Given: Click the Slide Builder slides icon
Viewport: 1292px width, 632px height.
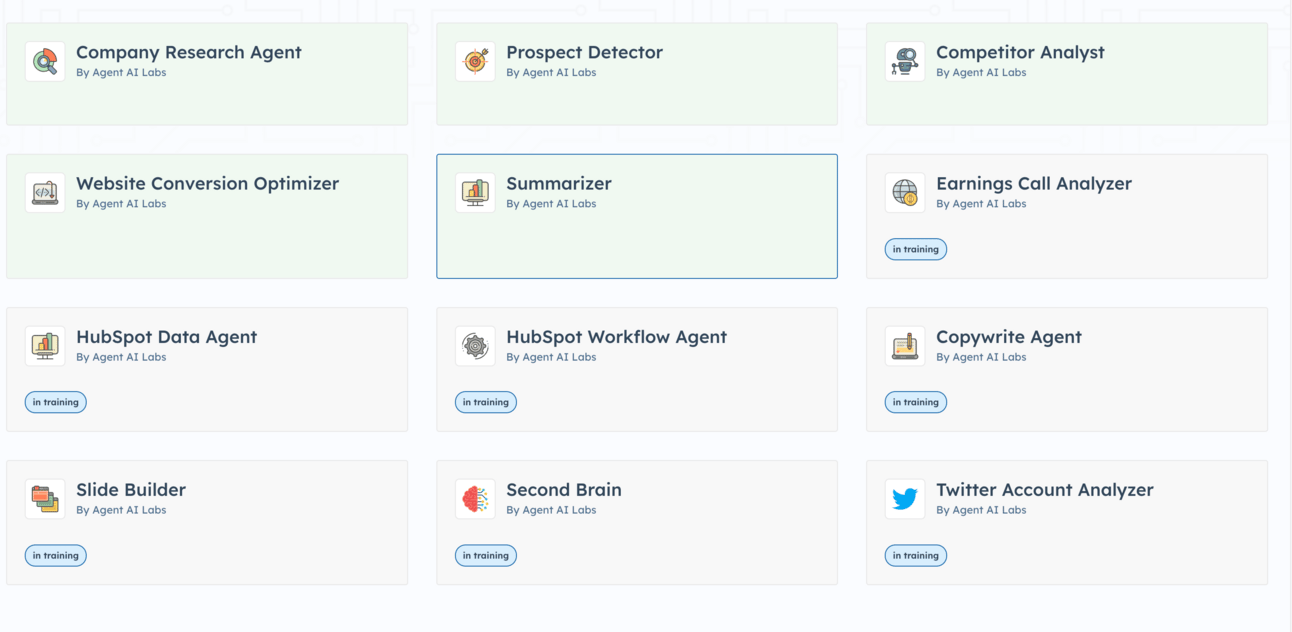Looking at the screenshot, I should pos(45,499).
